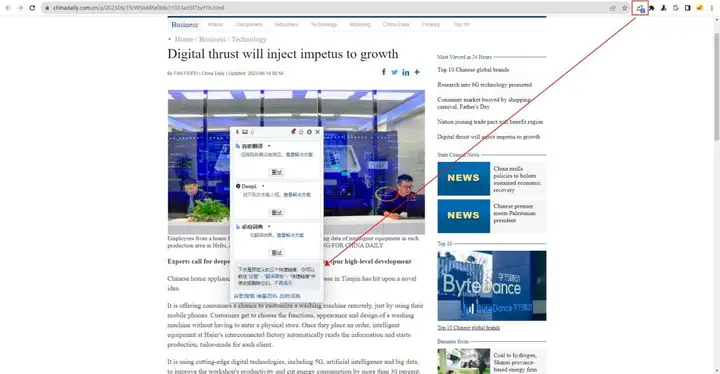Share article on Twitter icon

coord(394,72)
